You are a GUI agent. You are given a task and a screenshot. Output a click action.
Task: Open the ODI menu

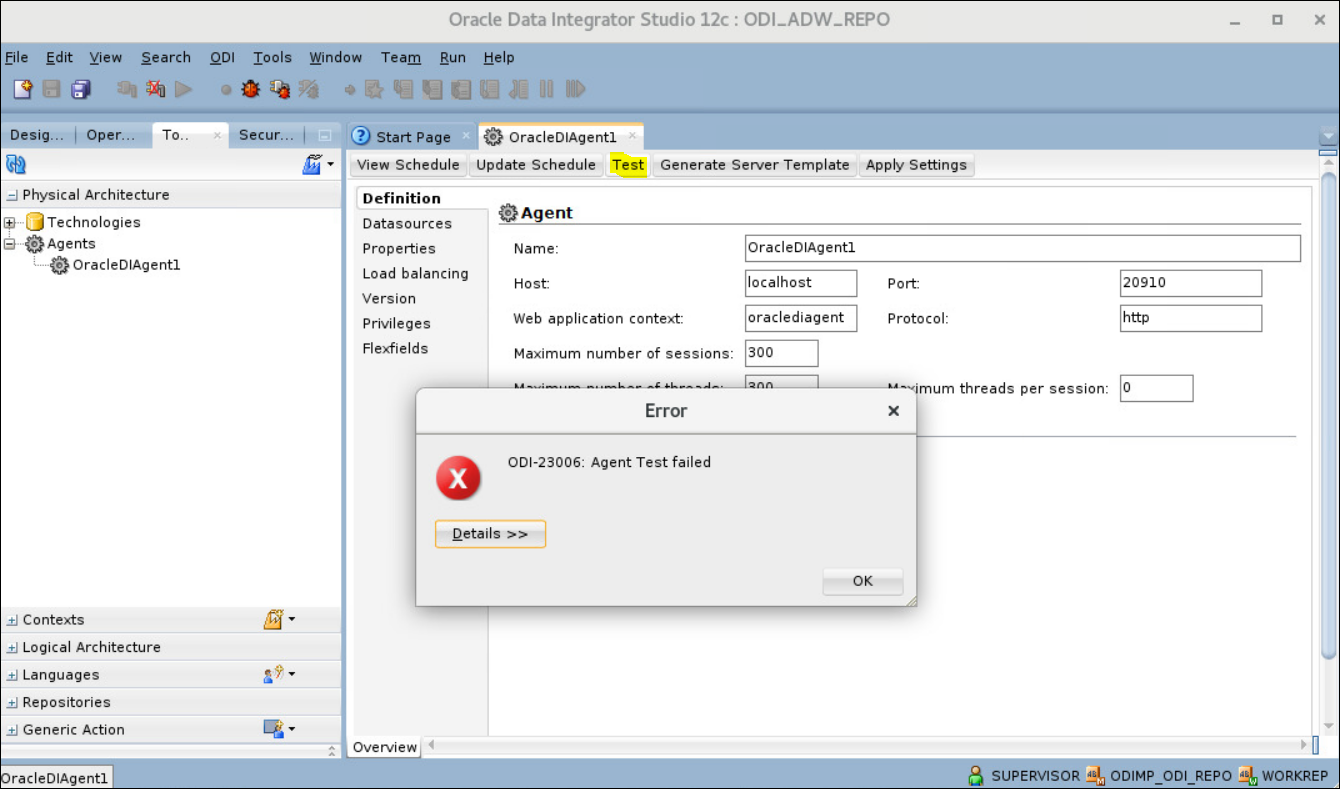(222, 57)
